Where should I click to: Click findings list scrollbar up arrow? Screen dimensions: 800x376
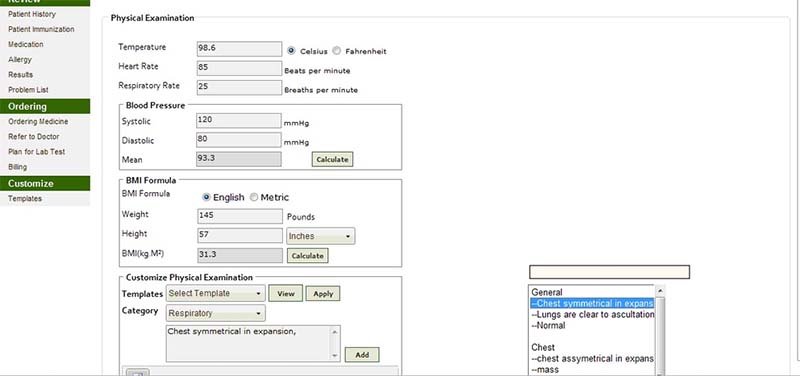click(660, 290)
